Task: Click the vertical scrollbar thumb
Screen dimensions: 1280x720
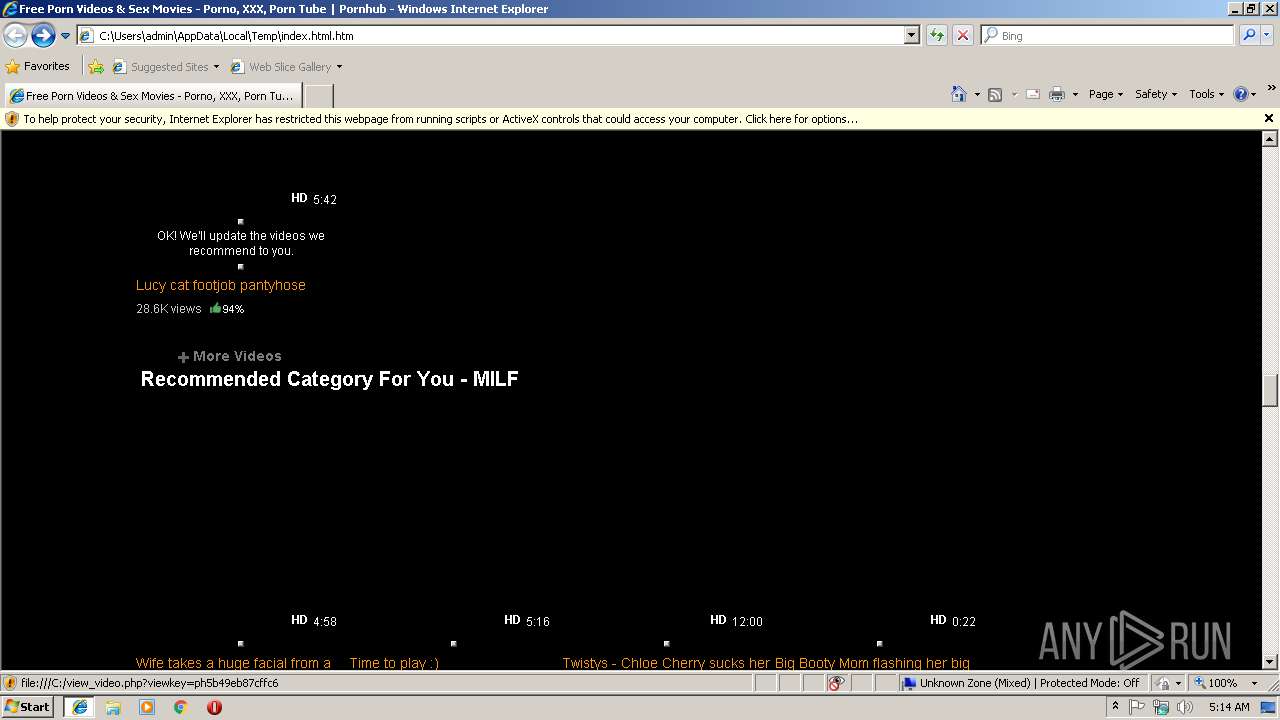Action: click(x=1270, y=390)
